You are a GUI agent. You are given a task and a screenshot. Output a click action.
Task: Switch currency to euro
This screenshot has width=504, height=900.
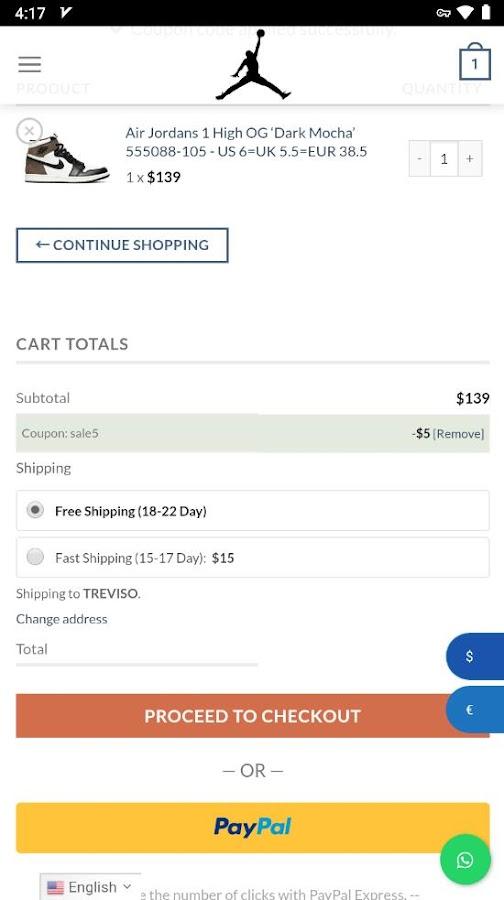point(475,709)
